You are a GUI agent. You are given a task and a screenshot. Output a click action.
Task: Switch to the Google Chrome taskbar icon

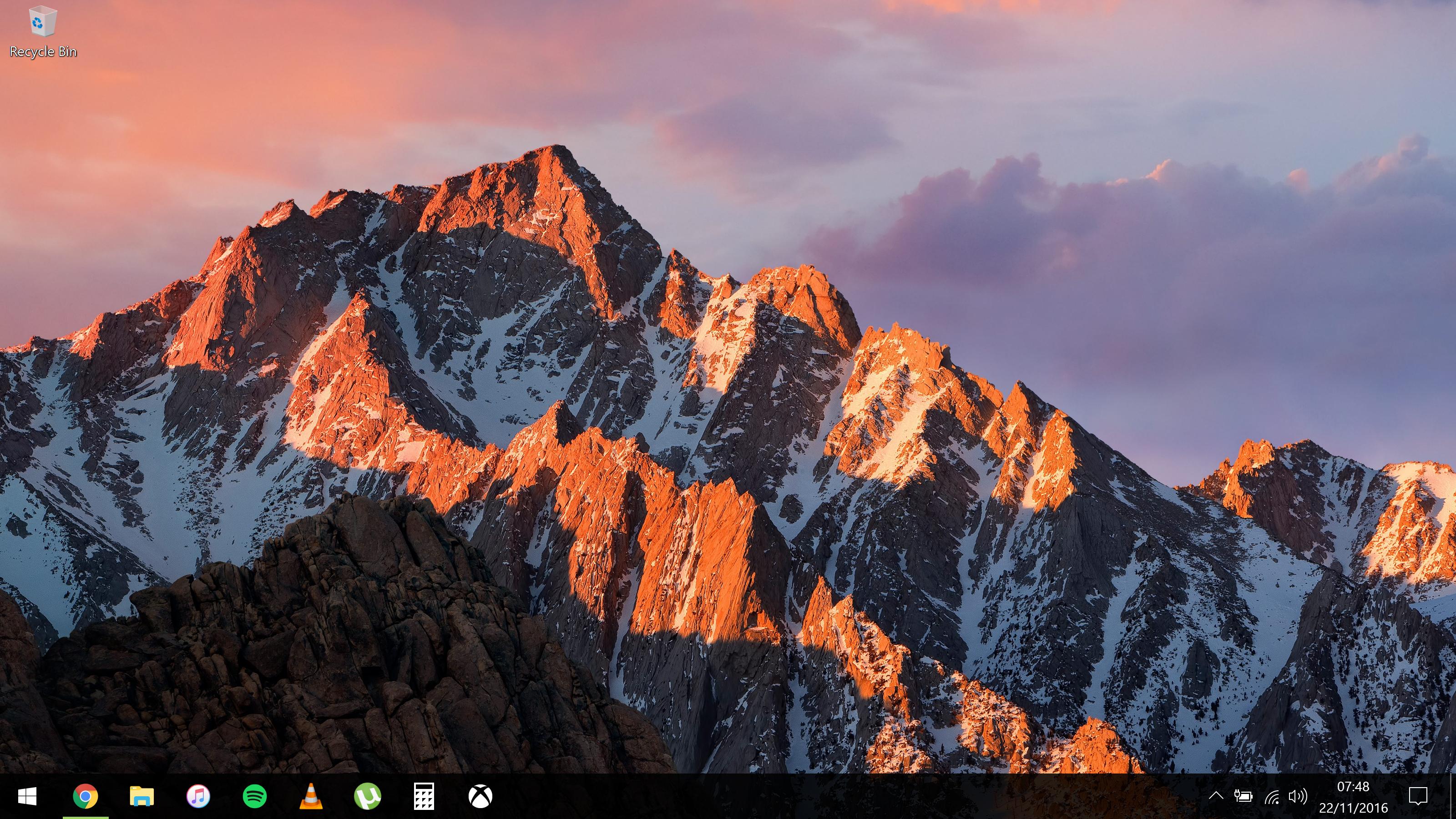(86, 796)
